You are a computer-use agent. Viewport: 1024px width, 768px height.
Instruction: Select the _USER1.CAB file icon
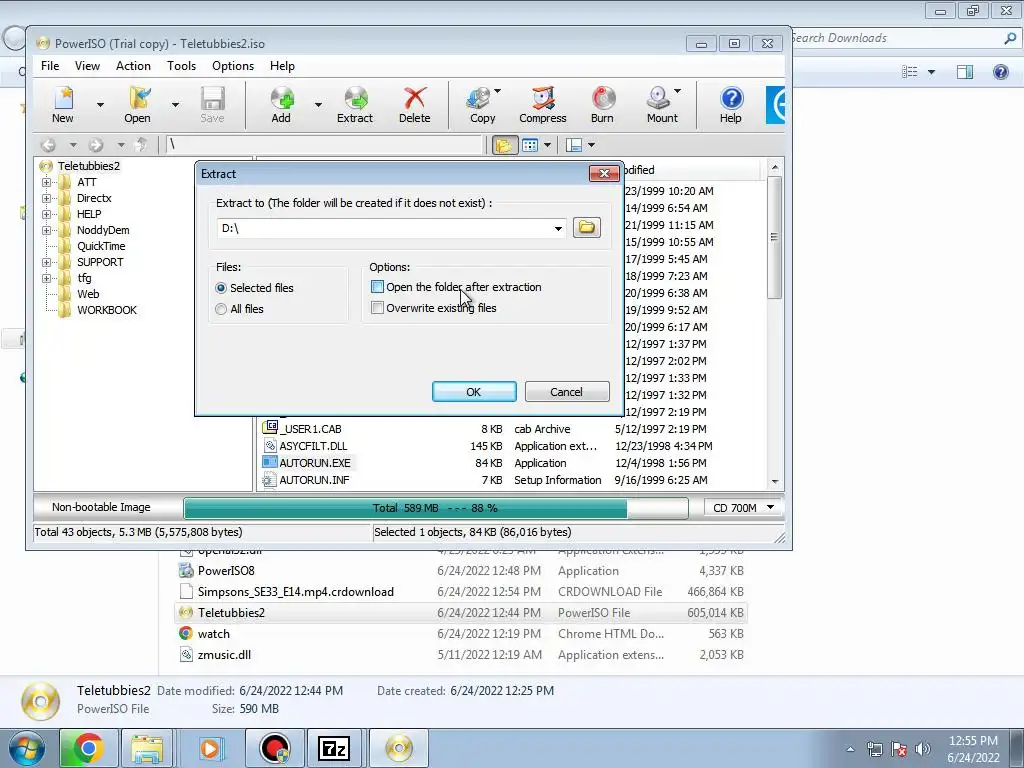click(270, 428)
